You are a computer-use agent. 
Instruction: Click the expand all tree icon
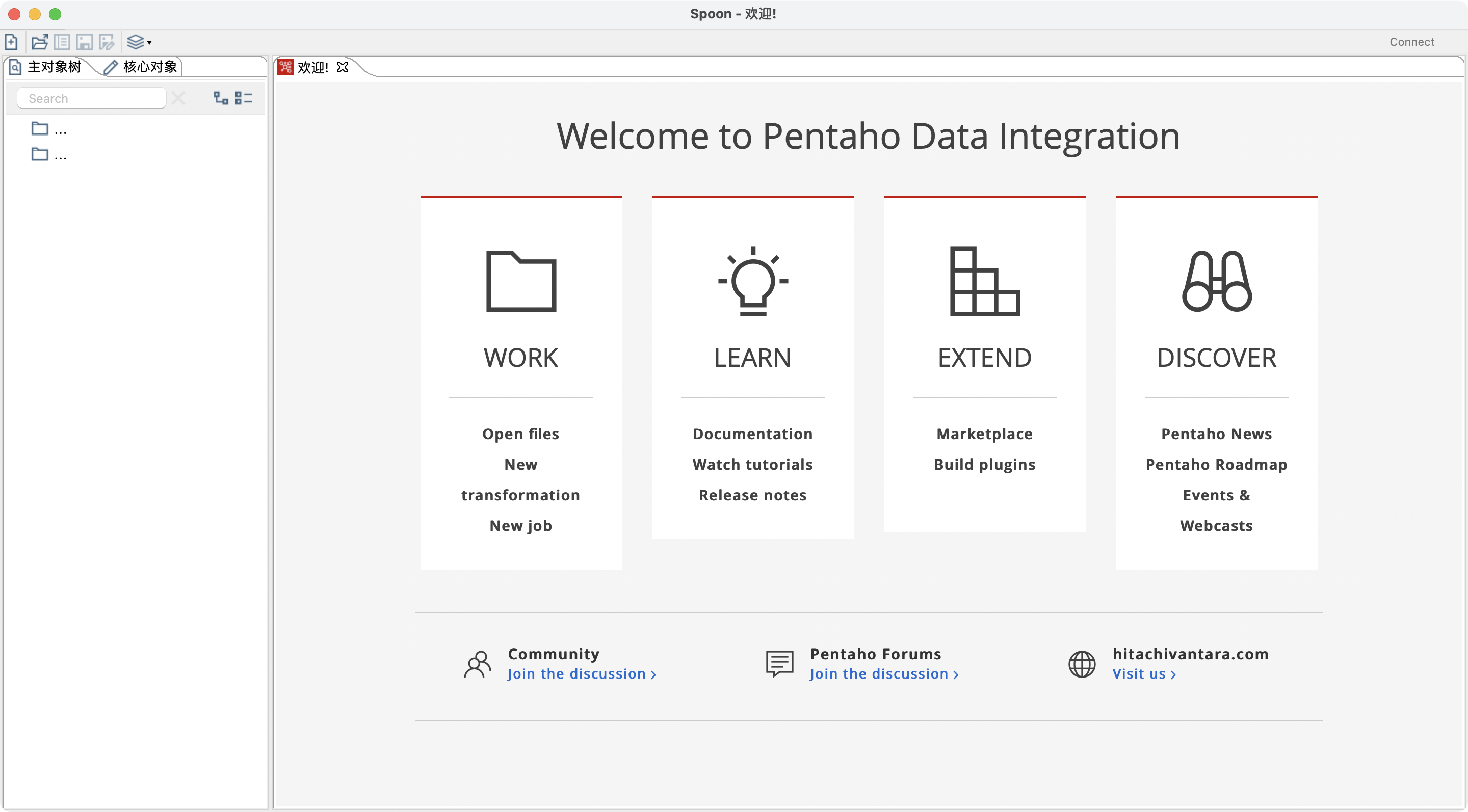point(221,98)
